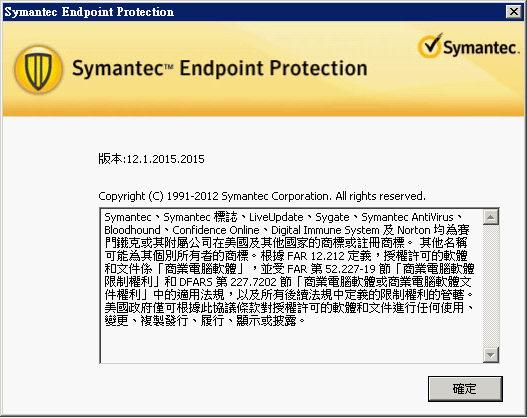The image size is (527, 418).
Task: Click the word Bloodhound in legal text
Action: 132,230
